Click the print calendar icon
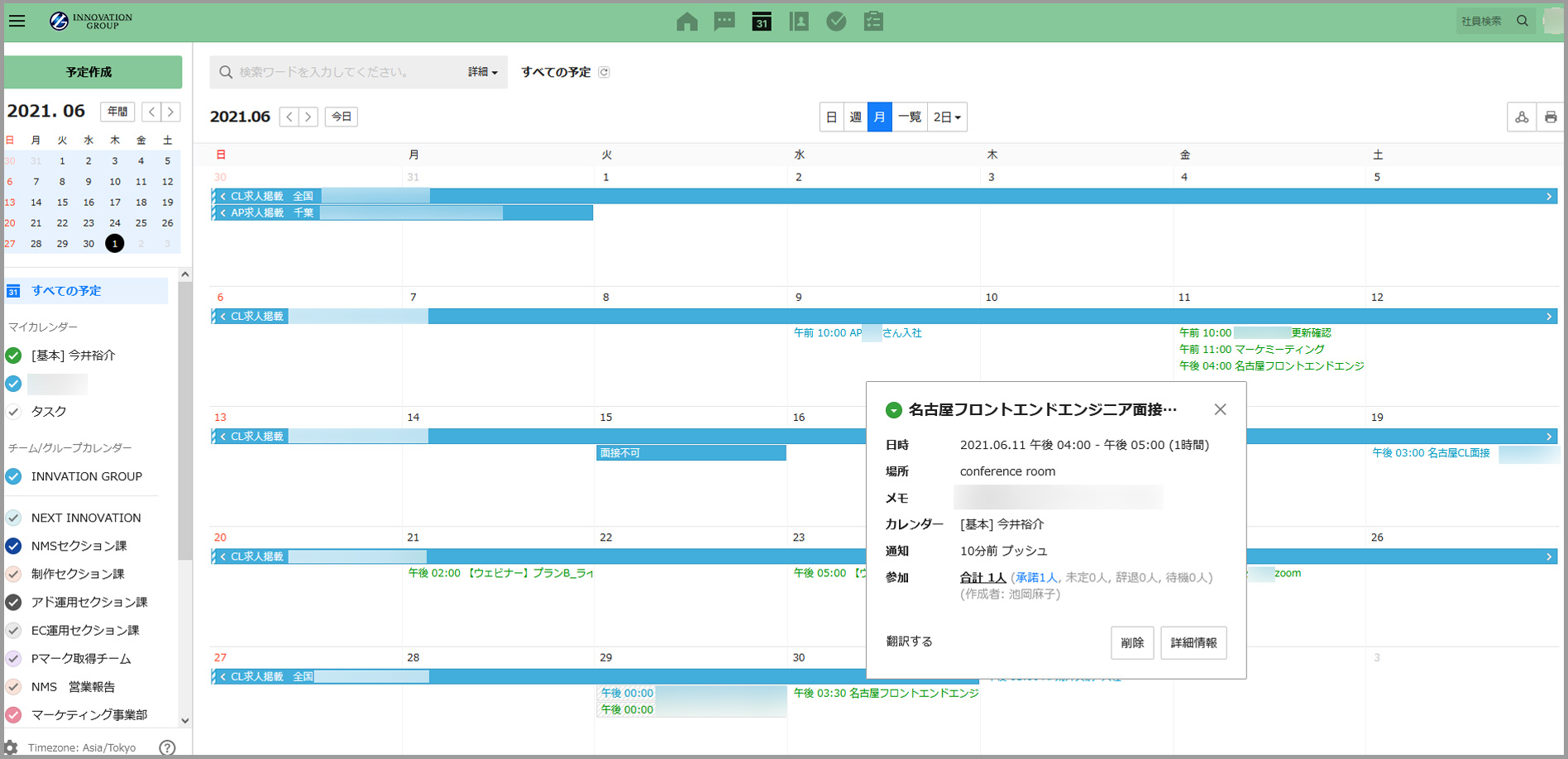The width and height of the screenshot is (1568, 759). (1551, 117)
